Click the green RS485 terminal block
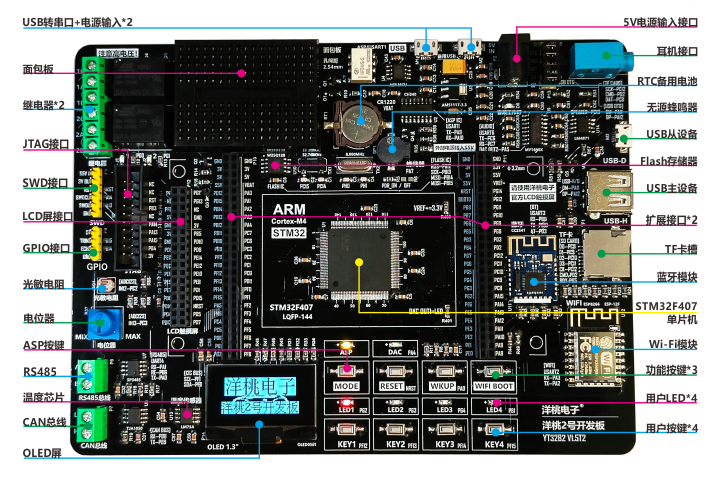This screenshot has height=489, width=720. 92,377
